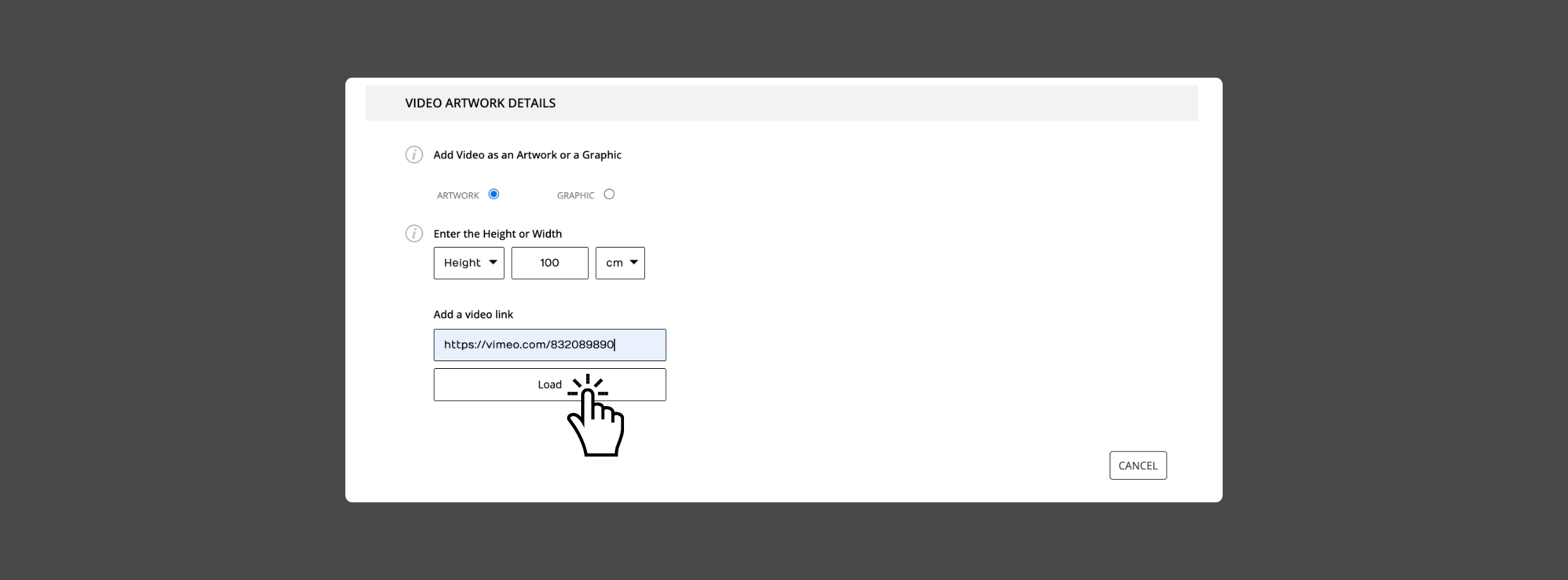Viewport: 1568px width, 580px height.
Task: Click the CANCEL button
Action: pos(1138,466)
